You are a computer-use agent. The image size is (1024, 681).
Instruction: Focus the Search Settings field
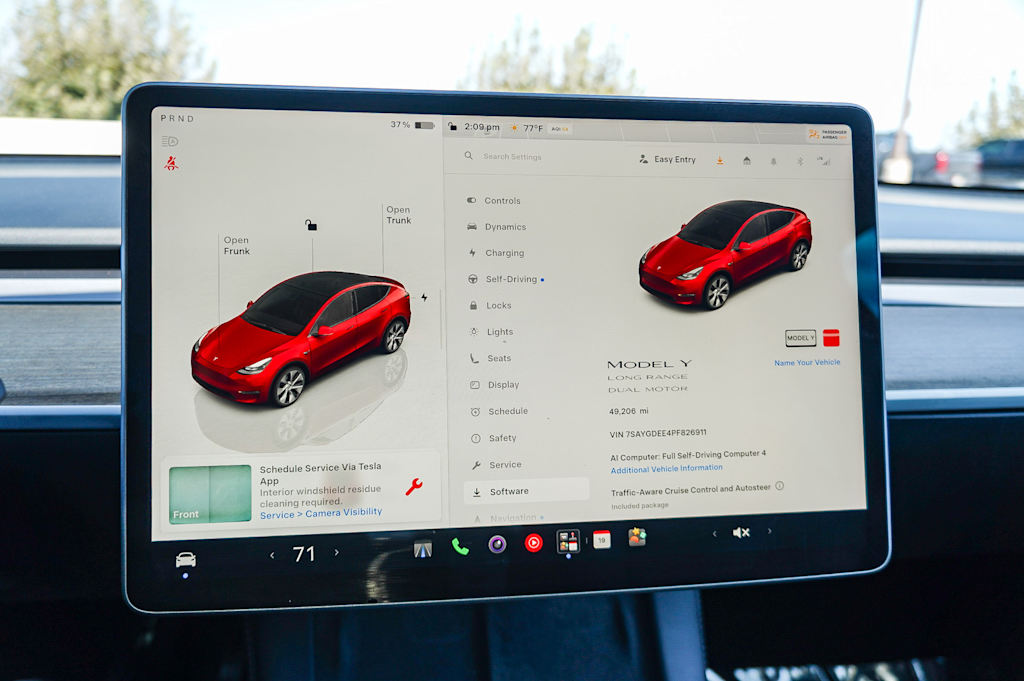coord(513,157)
